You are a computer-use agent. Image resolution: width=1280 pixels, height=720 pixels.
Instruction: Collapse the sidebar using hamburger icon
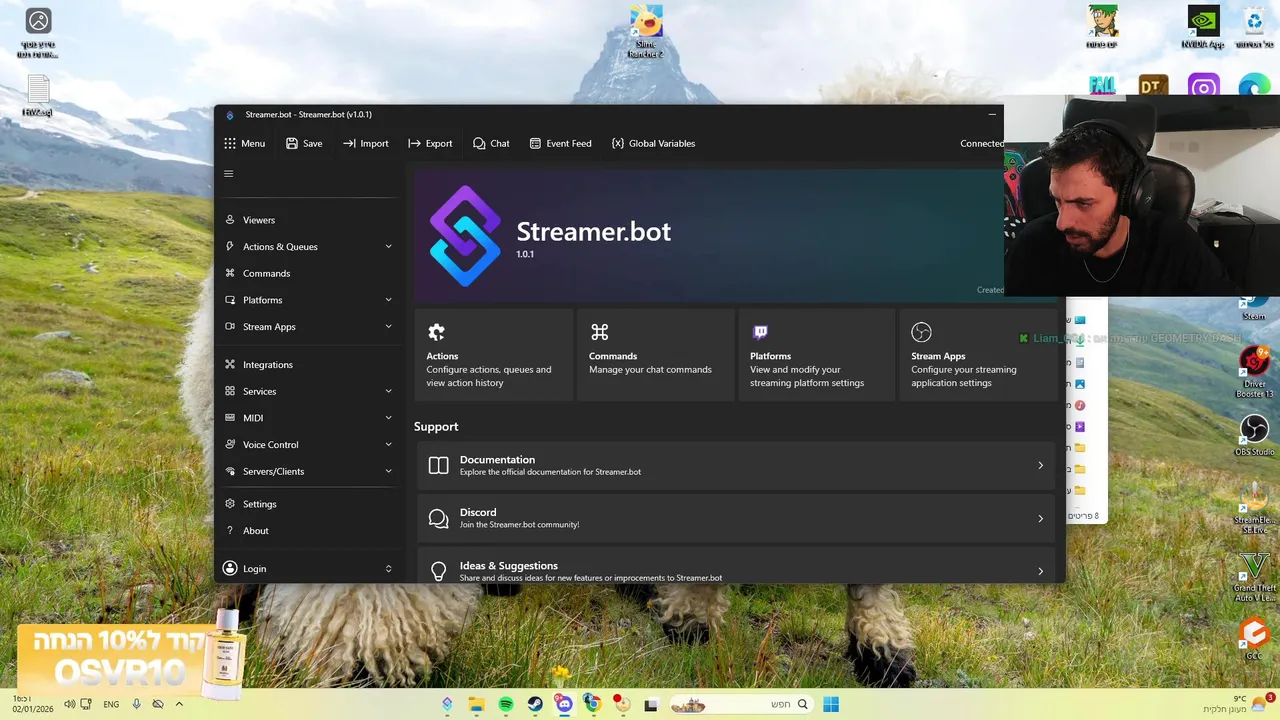pos(229,174)
